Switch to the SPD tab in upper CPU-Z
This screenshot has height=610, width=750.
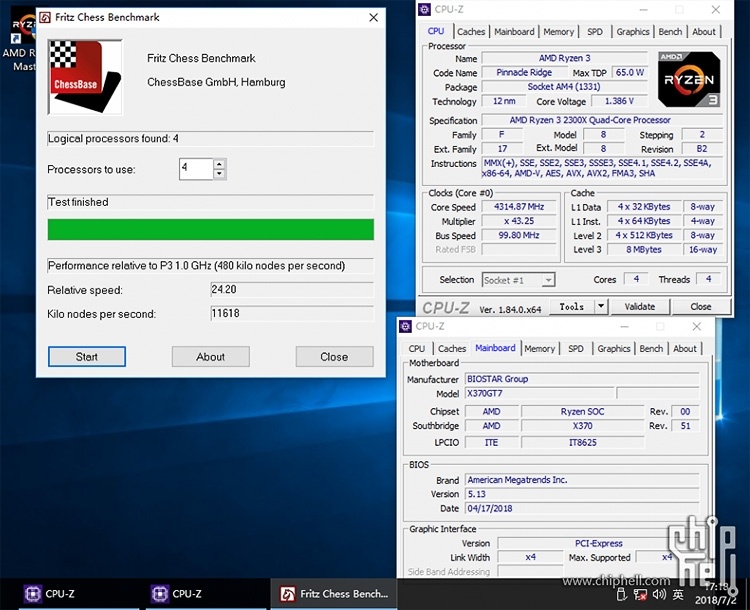point(595,32)
